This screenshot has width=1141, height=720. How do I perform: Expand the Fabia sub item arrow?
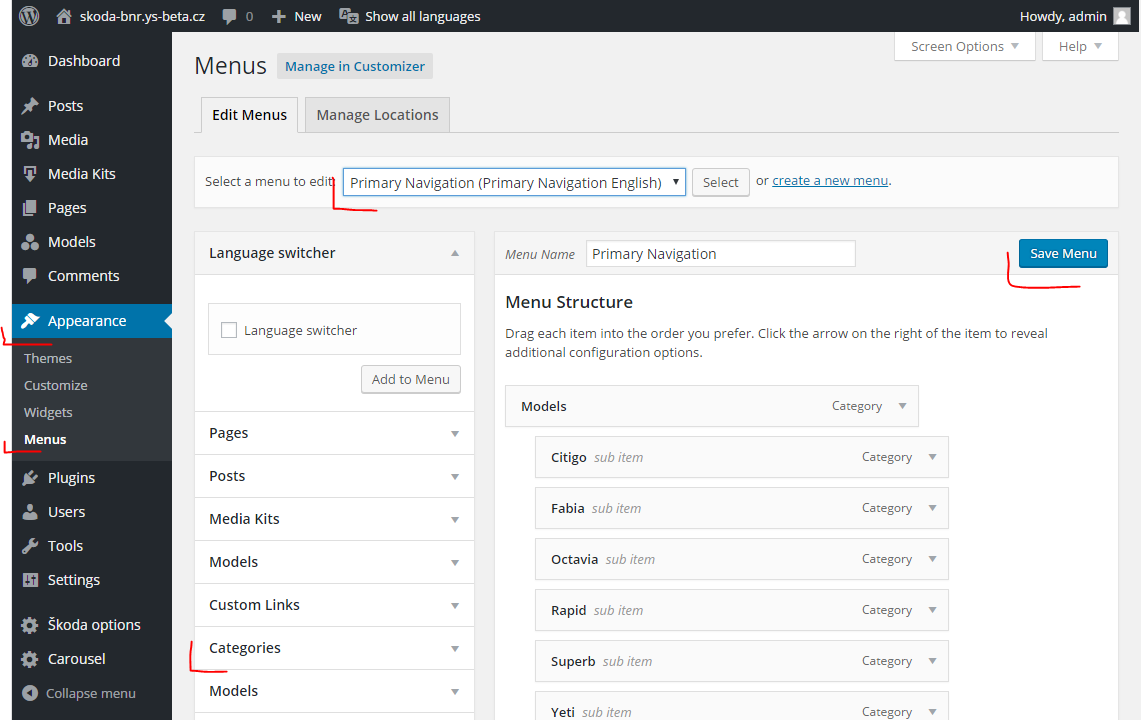click(932, 508)
